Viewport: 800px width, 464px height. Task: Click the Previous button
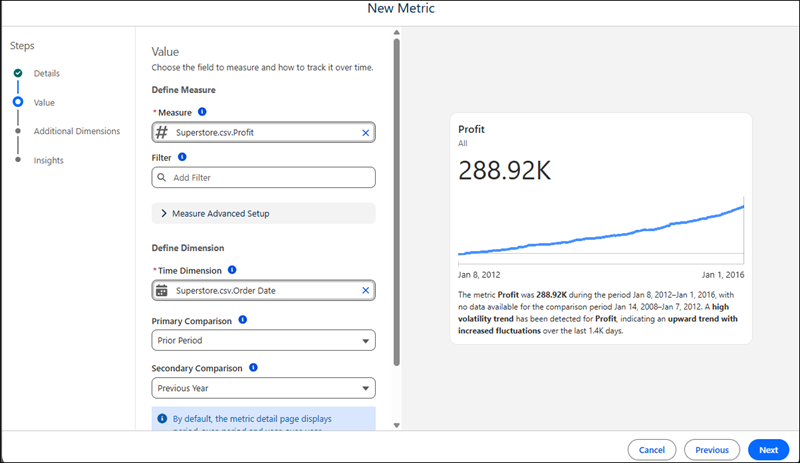click(x=712, y=450)
